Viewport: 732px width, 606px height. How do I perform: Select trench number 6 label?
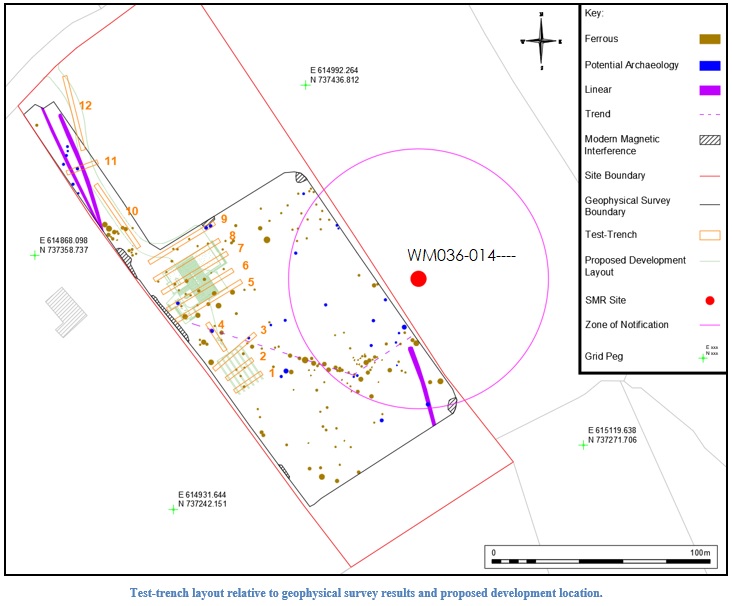click(x=245, y=265)
